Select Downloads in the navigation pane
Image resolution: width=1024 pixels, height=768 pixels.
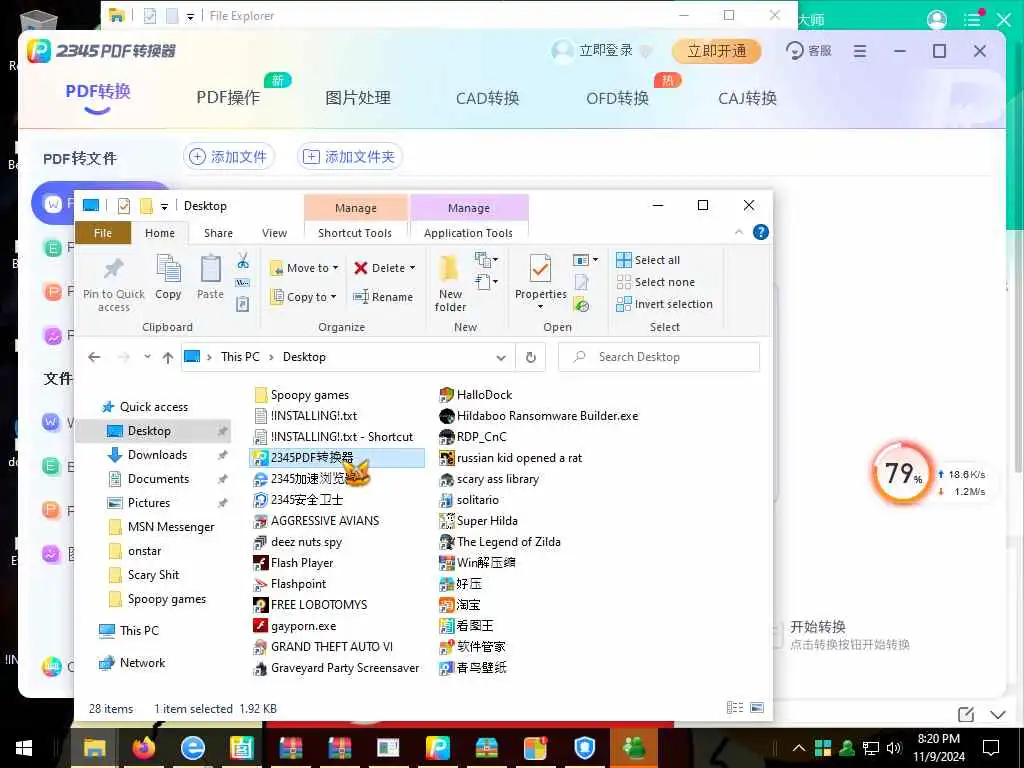coord(157,455)
